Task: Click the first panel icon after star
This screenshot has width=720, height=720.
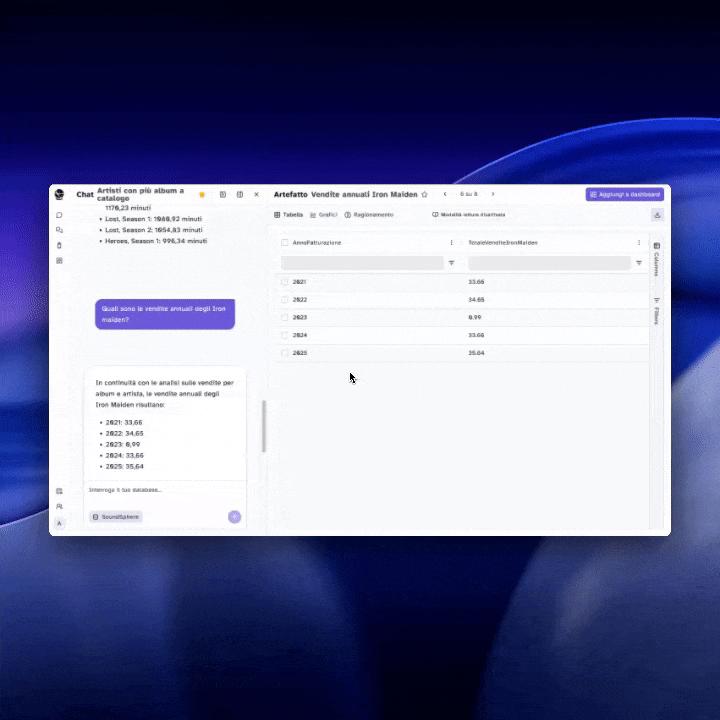Action: (223, 195)
